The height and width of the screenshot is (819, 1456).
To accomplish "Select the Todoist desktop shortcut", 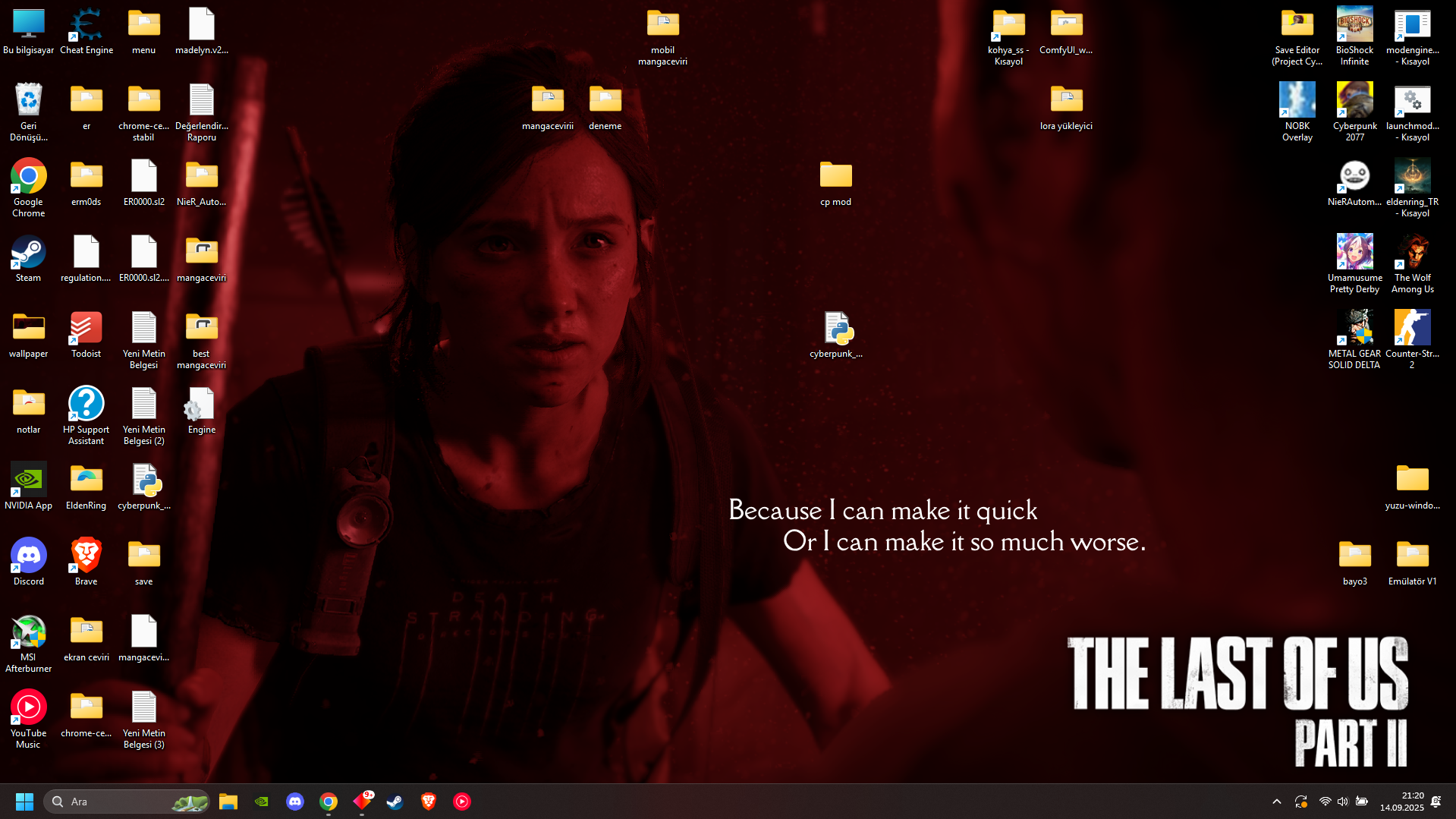I will 86,335.
